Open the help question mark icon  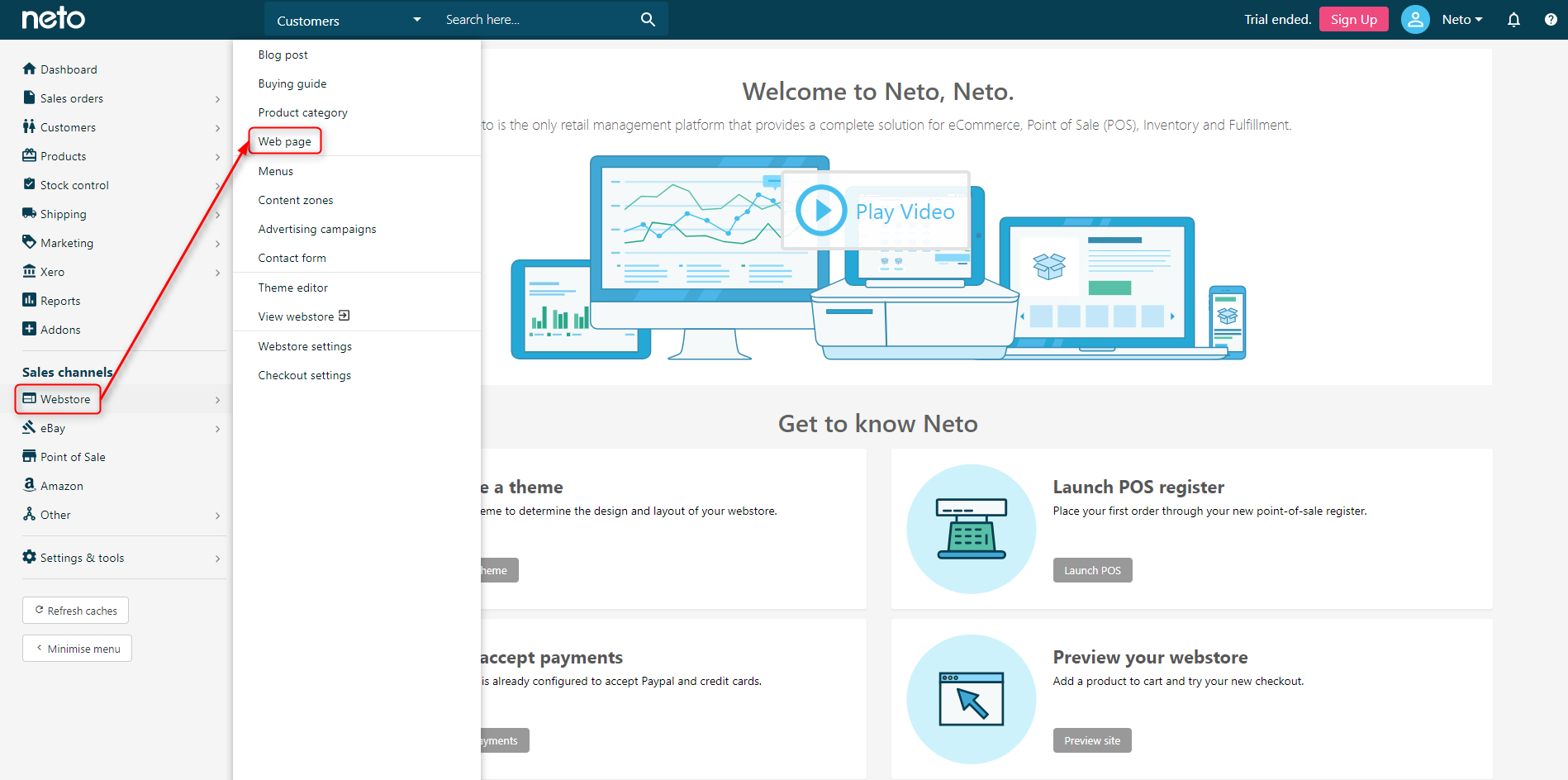point(1551,19)
